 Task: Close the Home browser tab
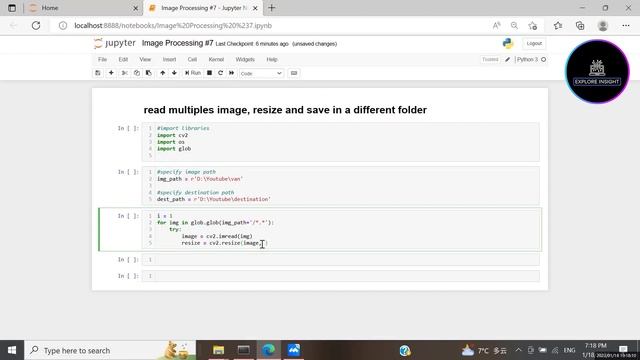click(x=136, y=8)
